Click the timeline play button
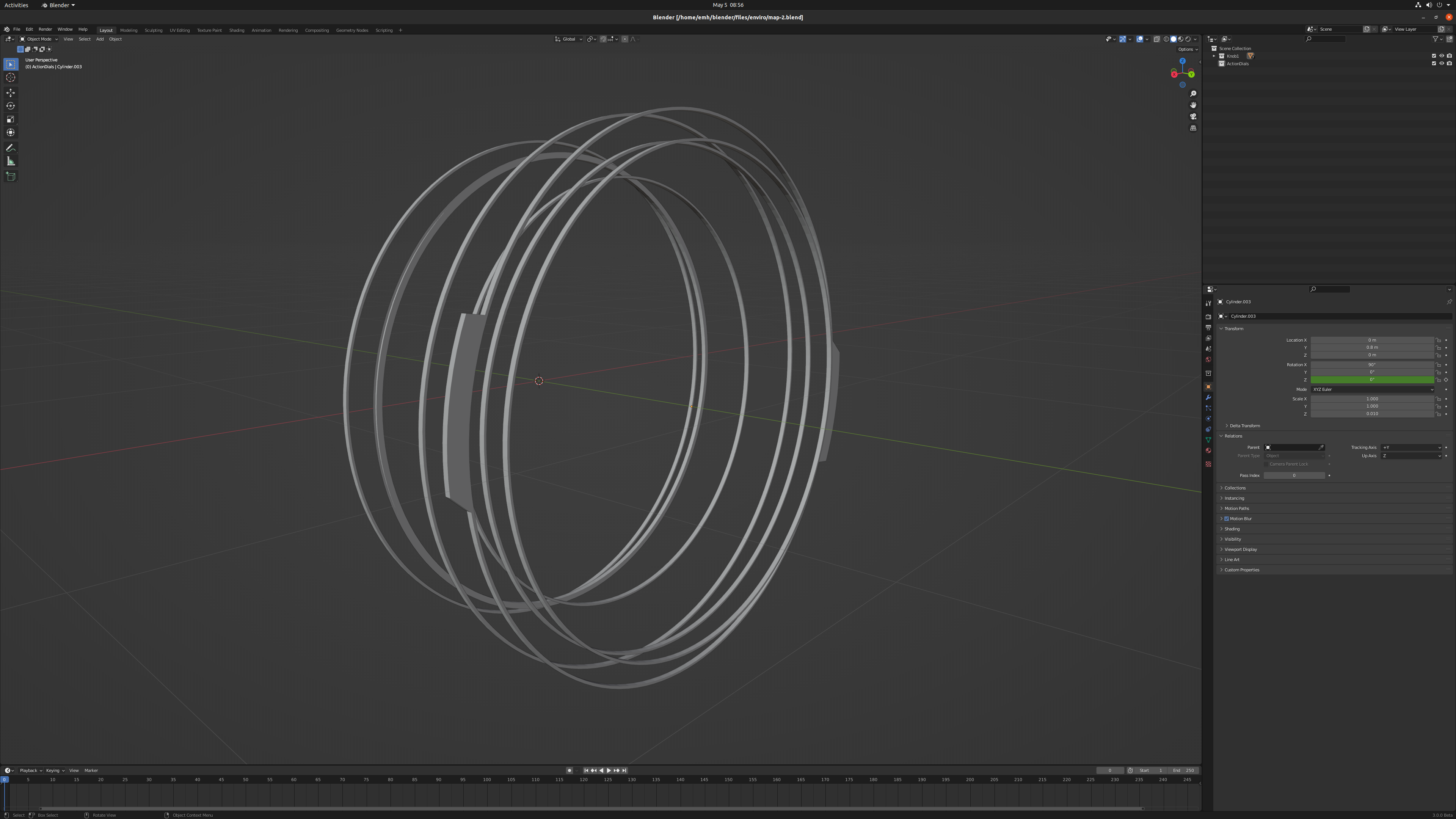The height and width of the screenshot is (819, 1456). tap(609, 770)
